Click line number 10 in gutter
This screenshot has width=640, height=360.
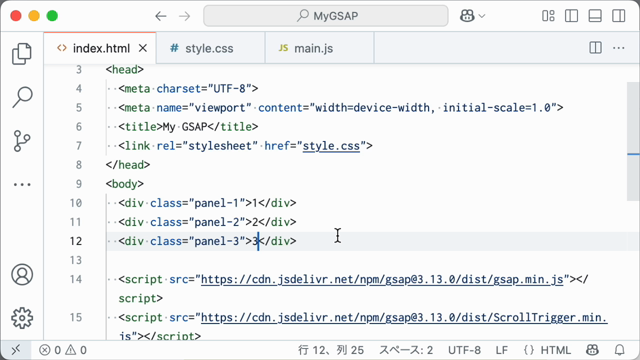[x=76, y=203]
